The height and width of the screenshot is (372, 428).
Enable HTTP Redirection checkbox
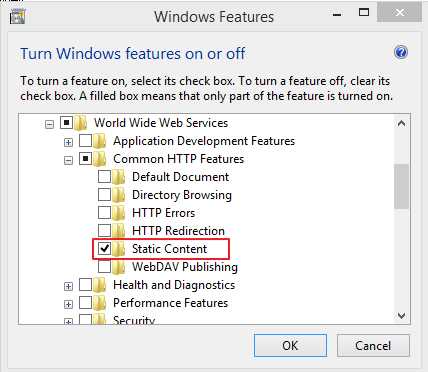coord(104,230)
